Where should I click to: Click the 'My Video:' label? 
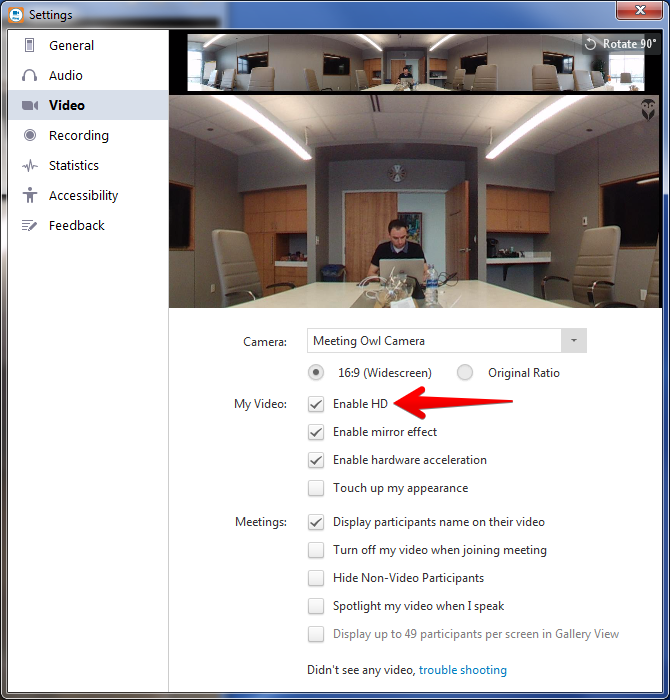260,404
